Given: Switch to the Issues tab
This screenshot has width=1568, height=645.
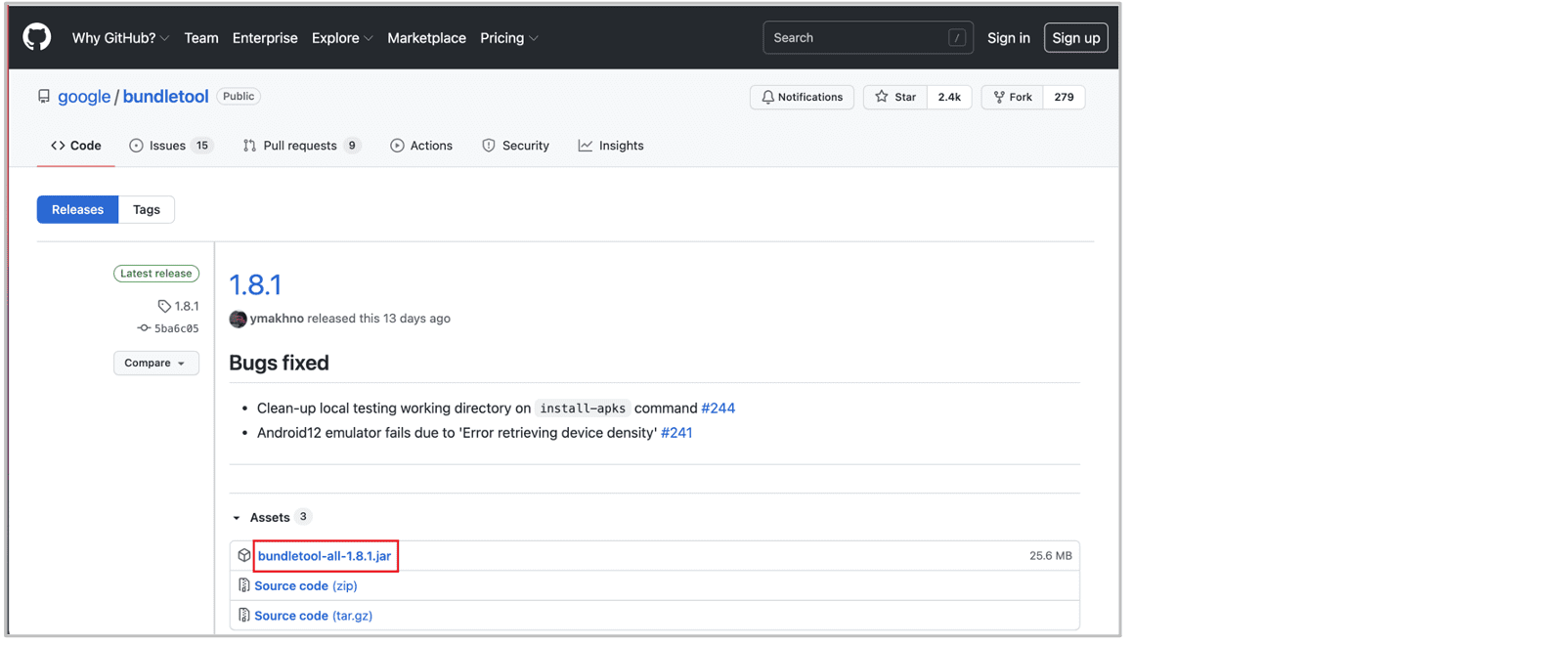Looking at the screenshot, I should click(169, 146).
